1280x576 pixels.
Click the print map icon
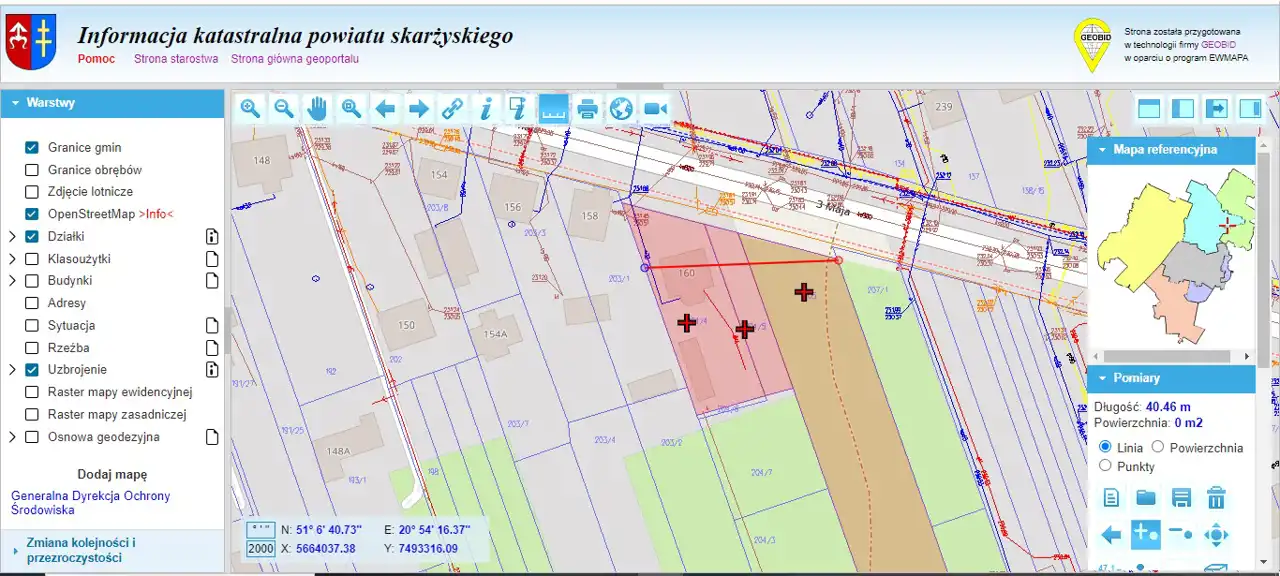pos(588,109)
